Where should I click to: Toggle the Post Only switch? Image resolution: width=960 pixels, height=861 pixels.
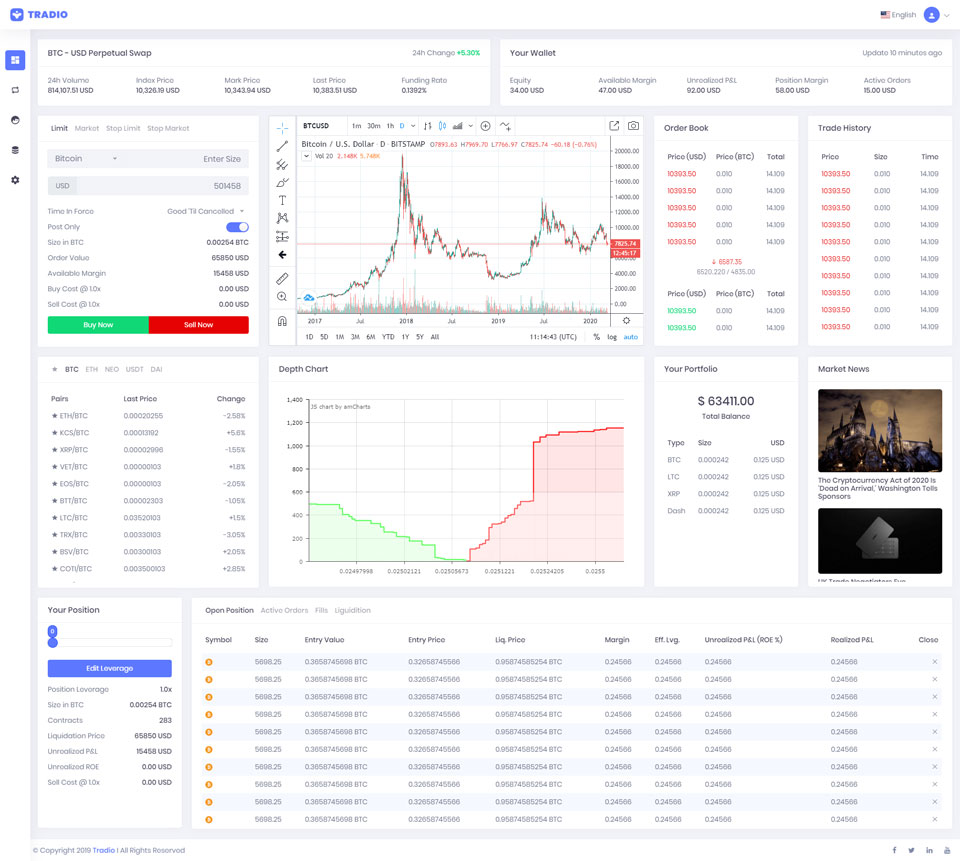point(237,227)
